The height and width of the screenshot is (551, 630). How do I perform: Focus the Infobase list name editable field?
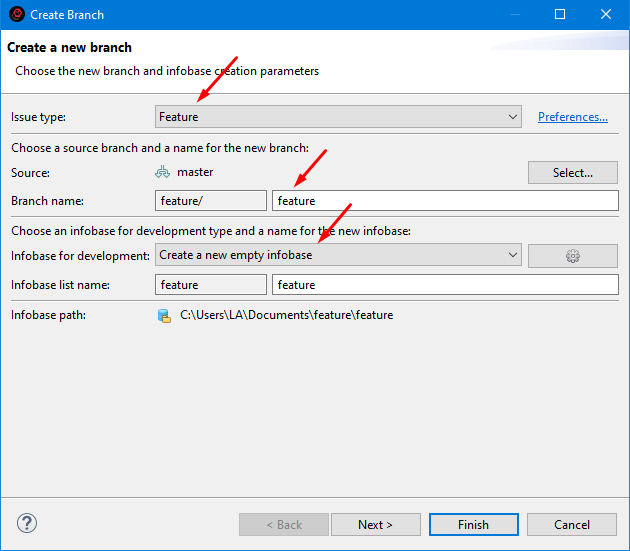(445, 285)
